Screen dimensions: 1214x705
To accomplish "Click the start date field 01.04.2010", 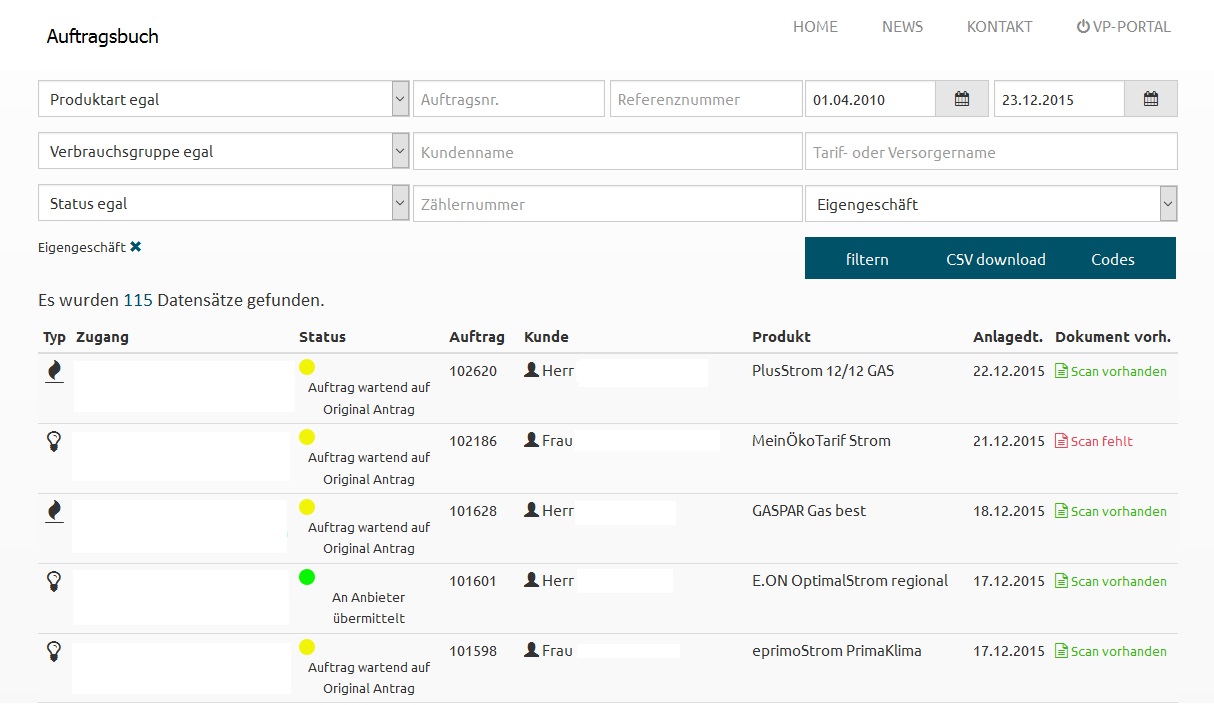I will pos(870,99).
